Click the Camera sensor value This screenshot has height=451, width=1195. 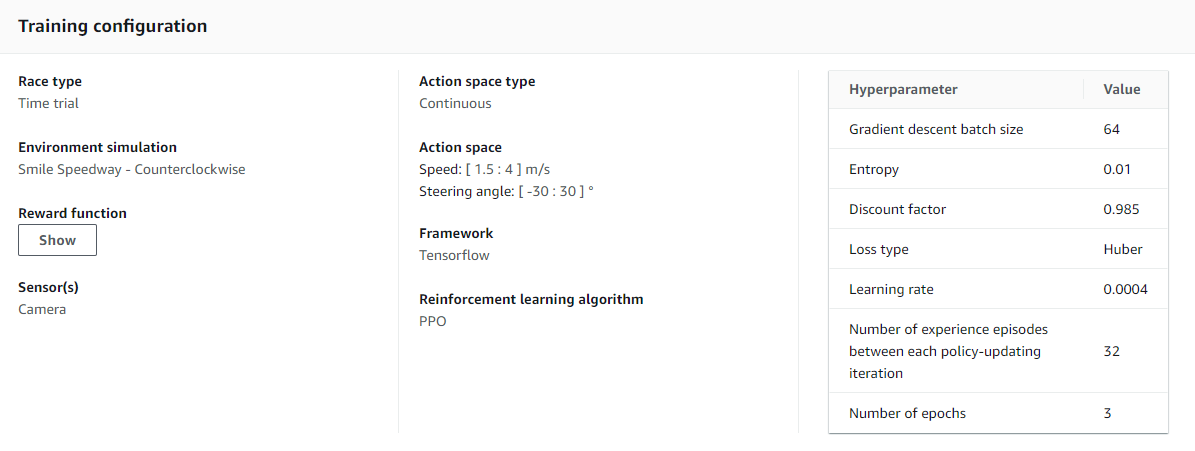(42, 309)
